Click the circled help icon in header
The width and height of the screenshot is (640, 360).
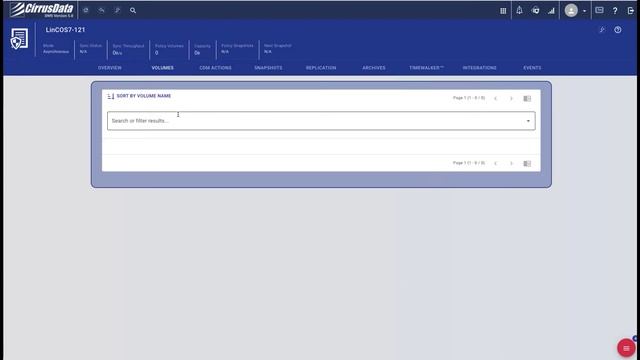(618, 30)
